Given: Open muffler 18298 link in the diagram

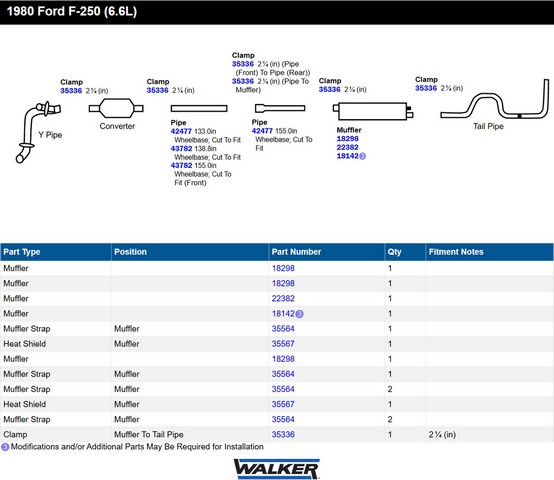Looking at the screenshot, I should (348, 139).
